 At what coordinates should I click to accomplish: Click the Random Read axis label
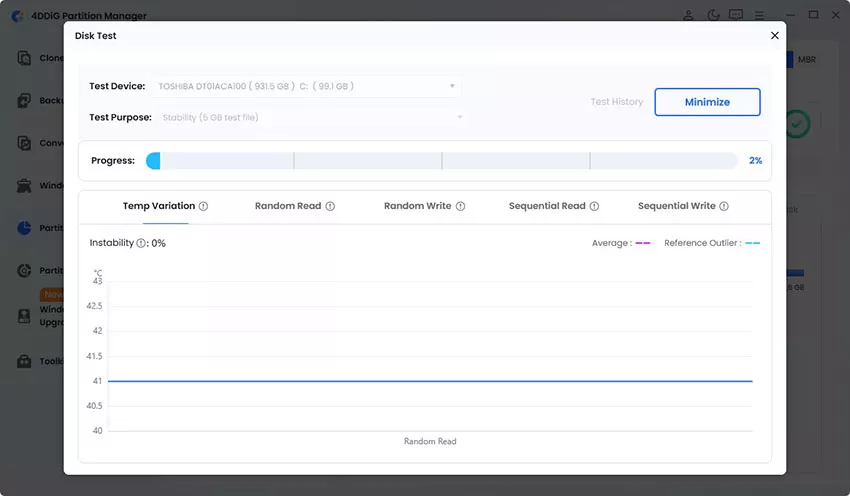tap(430, 441)
